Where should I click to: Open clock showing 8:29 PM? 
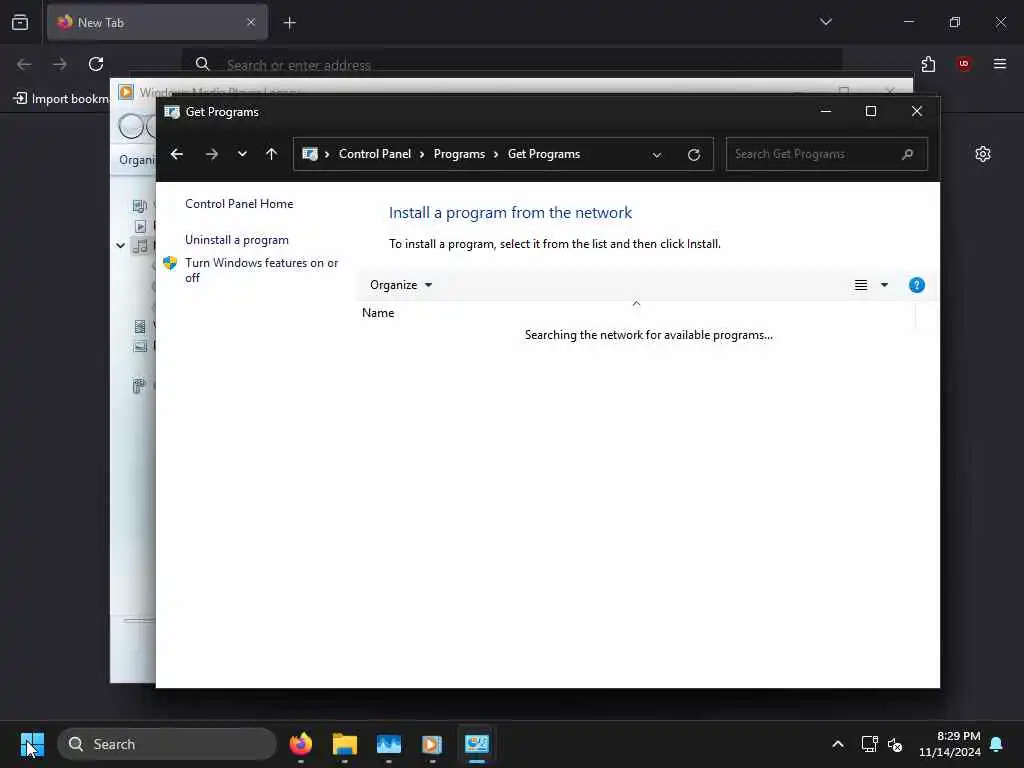pyautogui.click(x=950, y=744)
